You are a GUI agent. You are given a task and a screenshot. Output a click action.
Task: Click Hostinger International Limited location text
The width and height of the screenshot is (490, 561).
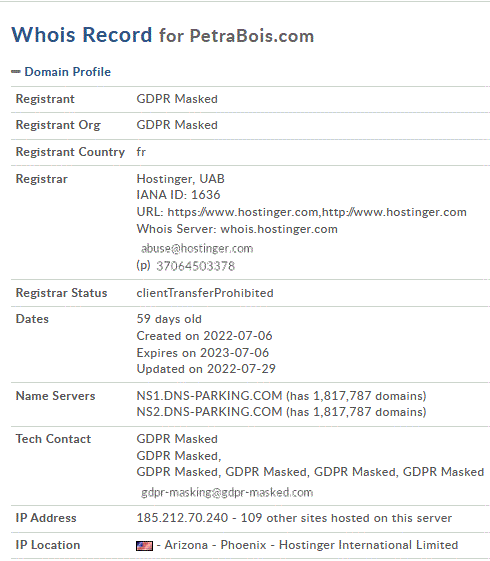point(368,545)
